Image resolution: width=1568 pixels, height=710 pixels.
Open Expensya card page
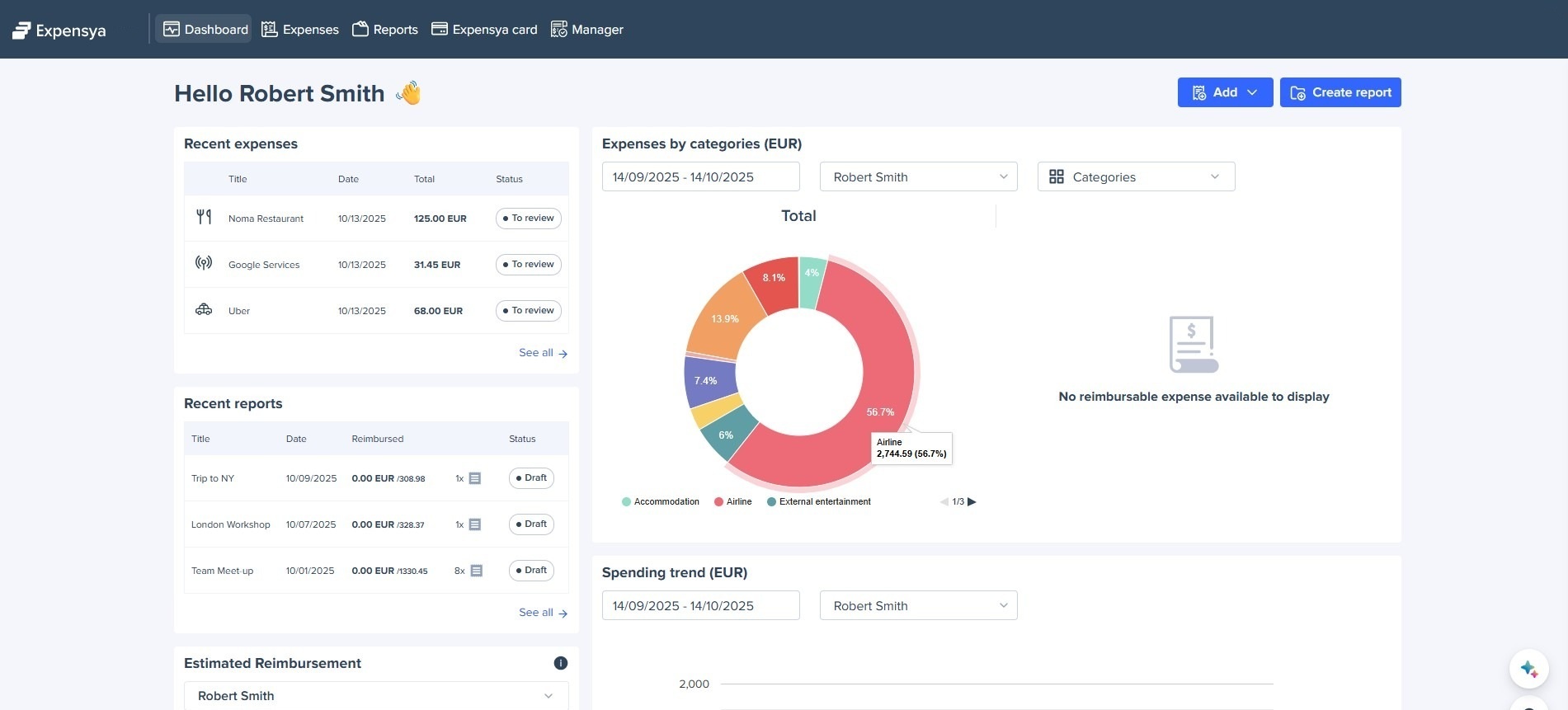[484, 30]
